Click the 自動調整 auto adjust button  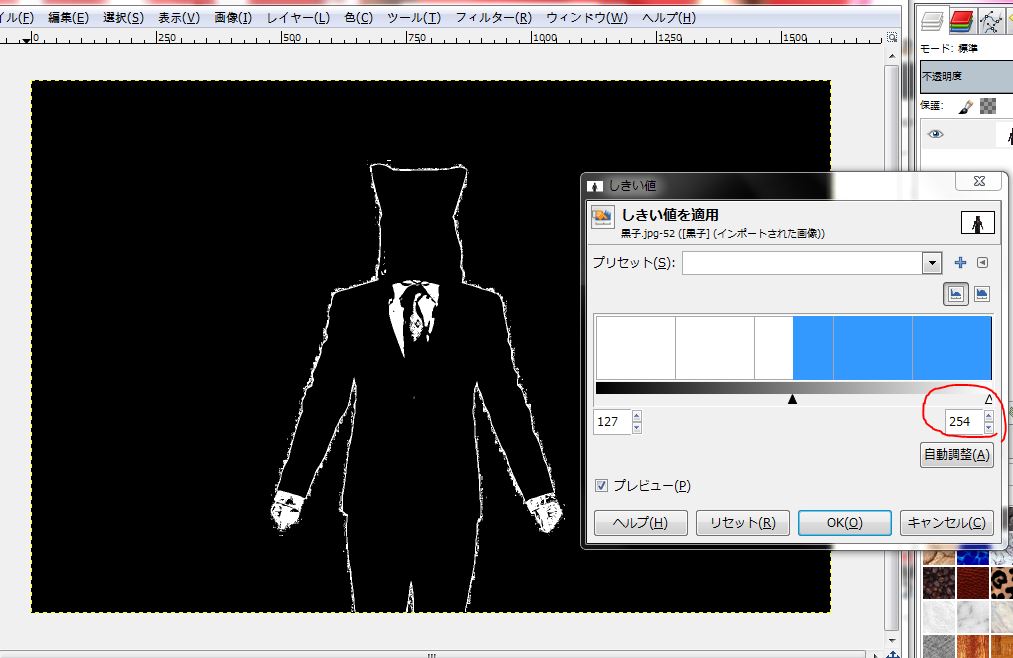point(956,455)
